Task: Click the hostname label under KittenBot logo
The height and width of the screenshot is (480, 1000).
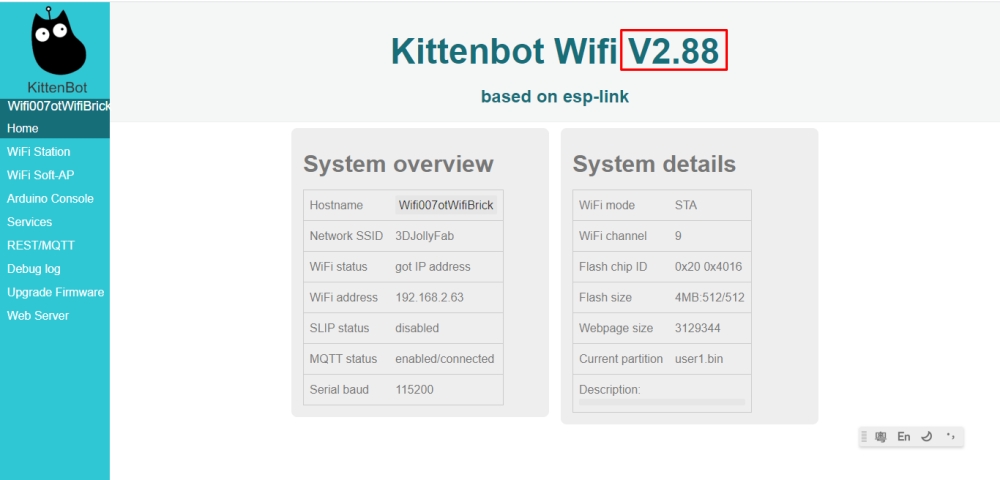Action: coord(57,106)
